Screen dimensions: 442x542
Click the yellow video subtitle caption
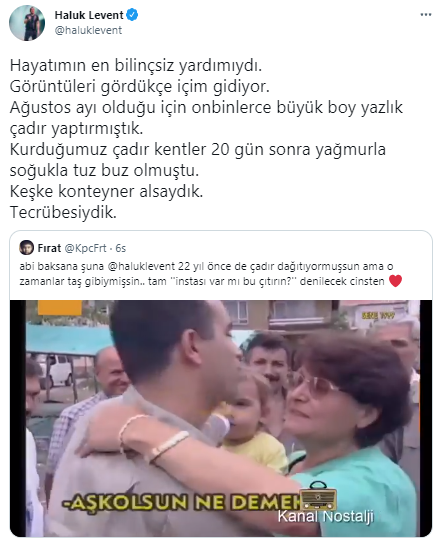point(182,503)
